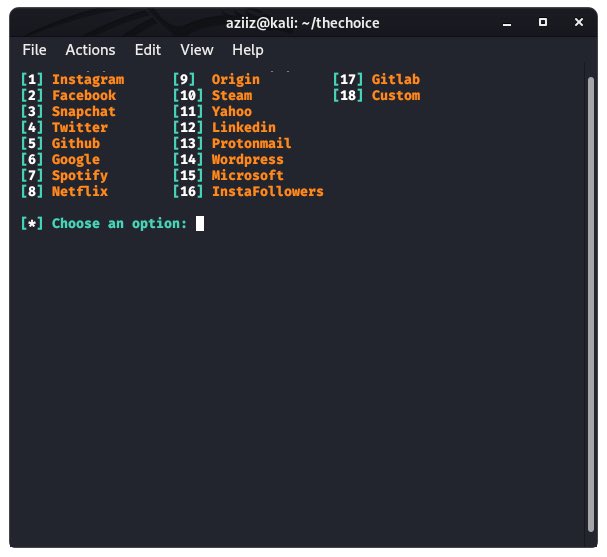607x557 pixels.
Task: Click the Gitlab option text
Action: click(396, 79)
